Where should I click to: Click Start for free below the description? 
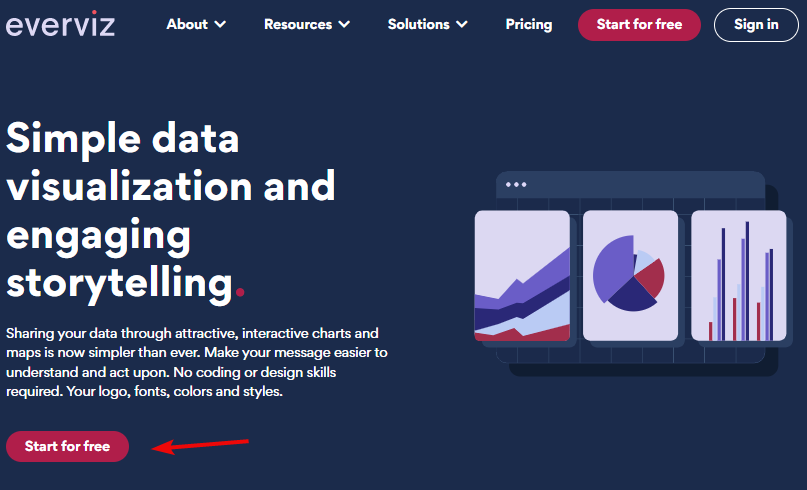click(x=67, y=446)
